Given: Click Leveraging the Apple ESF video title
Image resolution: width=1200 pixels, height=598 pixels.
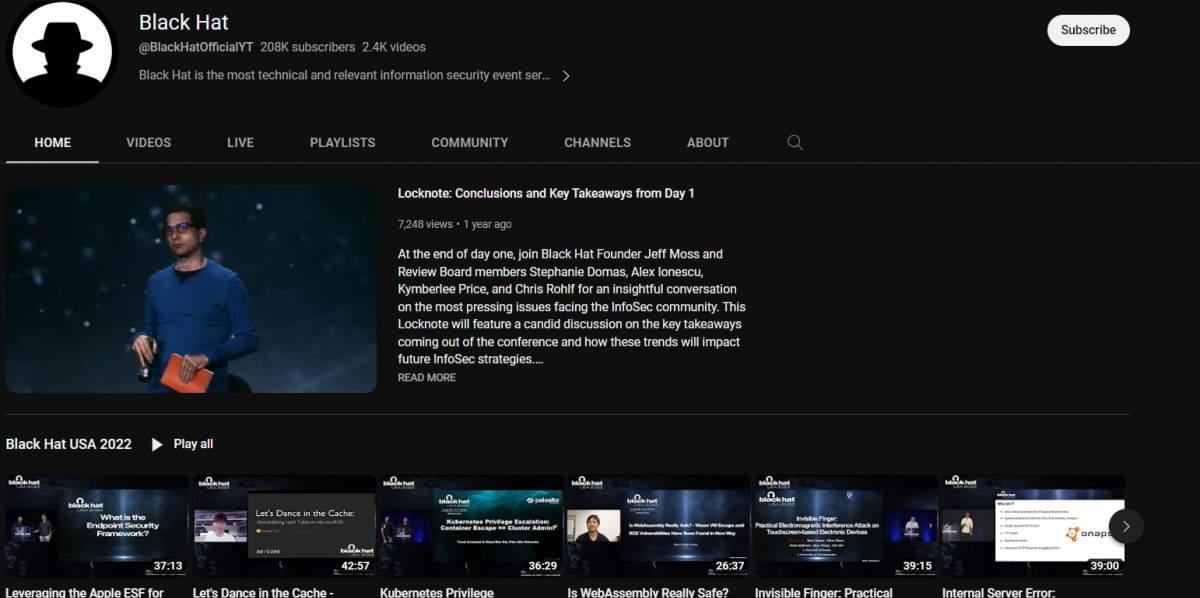Looking at the screenshot, I should pyautogui.click(x=85, y=592).
